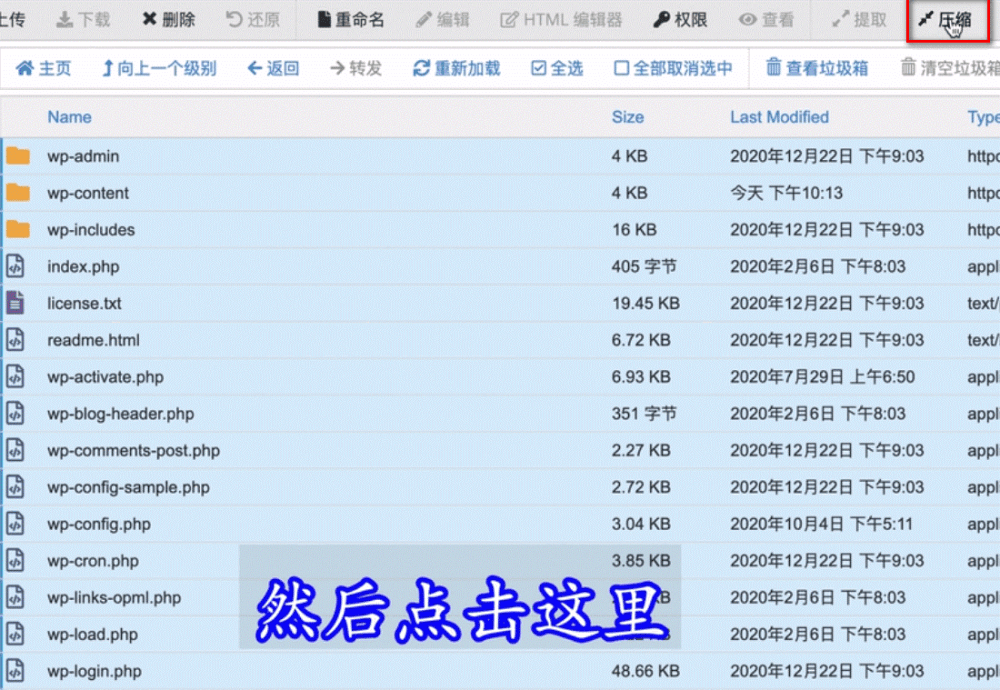Sort files by Name column header
Screen dimensions: 1000x690
coord(69,117)
